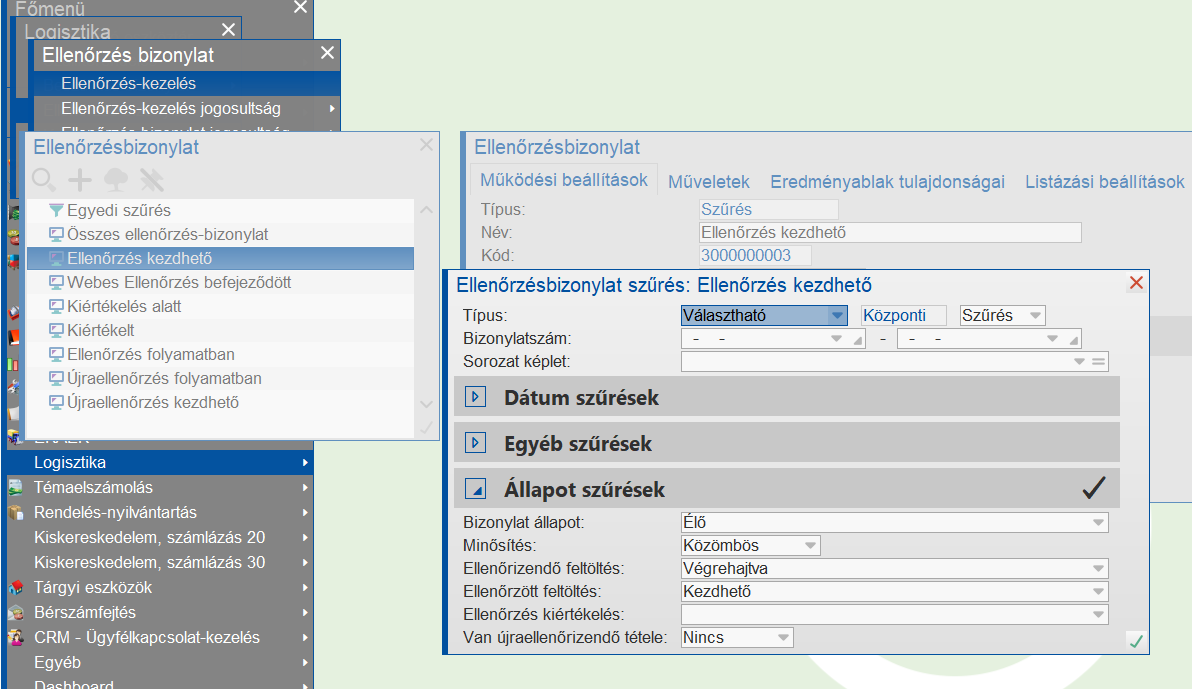Open the Van újraellenőrizendő tétele dropdown
Image resolution: width=1192 pixels, height=689 pixels.
click(784, 637)
